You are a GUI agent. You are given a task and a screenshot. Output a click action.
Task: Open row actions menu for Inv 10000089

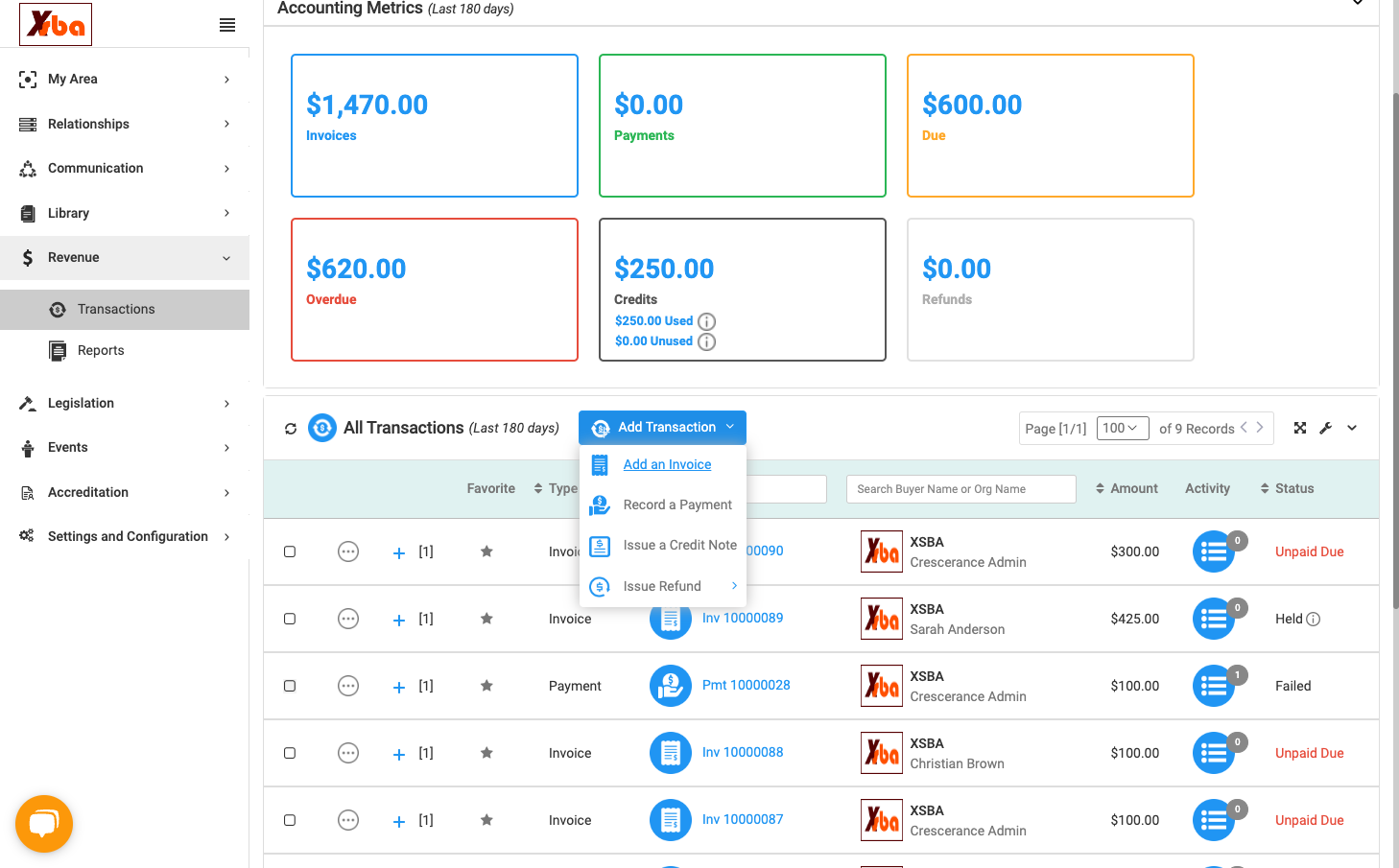click(x=348, y=619)
